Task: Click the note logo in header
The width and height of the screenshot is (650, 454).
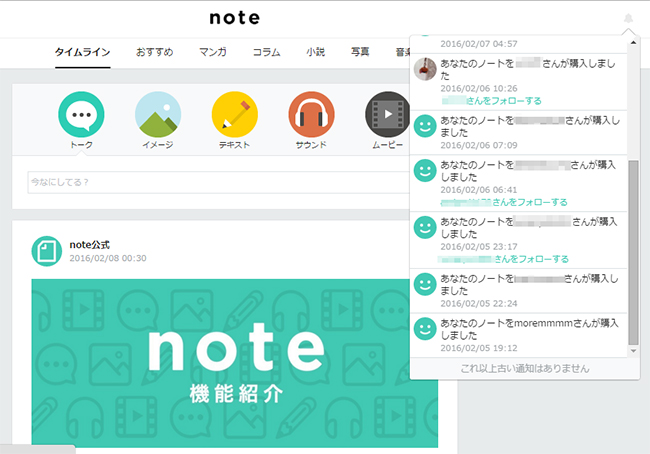Action: click(x=235, y=18)
